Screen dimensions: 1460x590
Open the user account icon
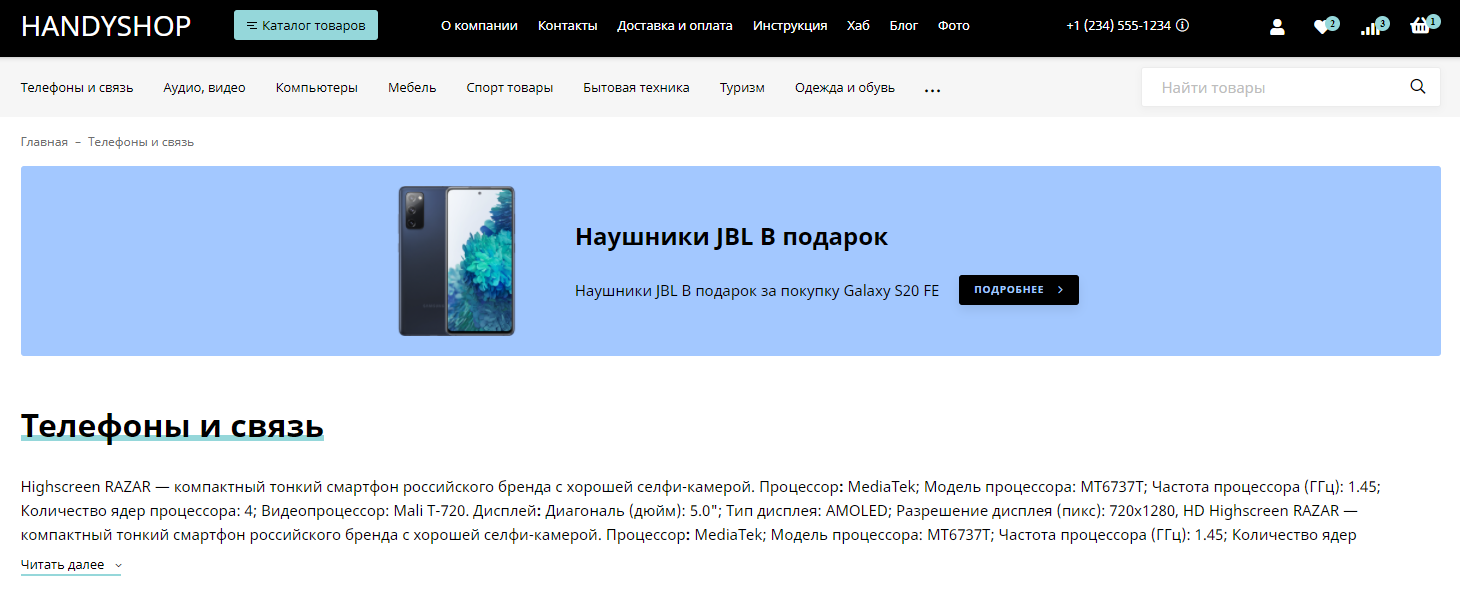click(x=1277, y=27)
